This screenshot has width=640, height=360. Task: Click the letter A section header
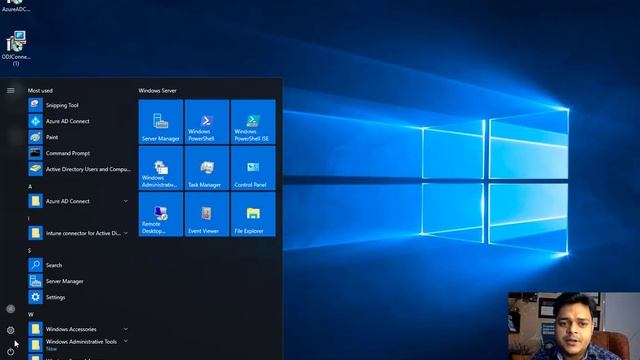[30, 186]
